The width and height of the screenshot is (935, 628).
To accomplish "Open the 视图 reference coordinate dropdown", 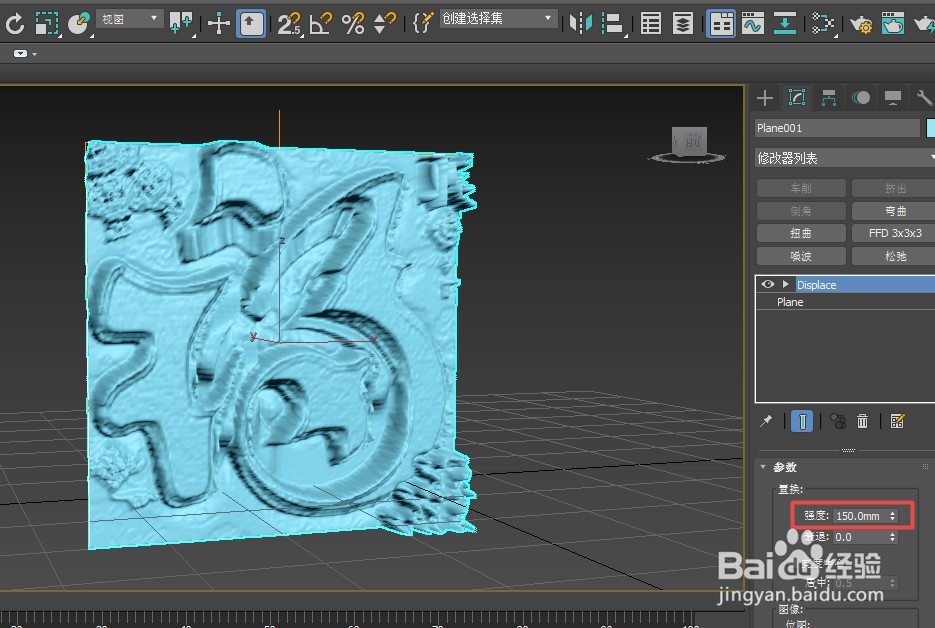I will tap(129, 19).
